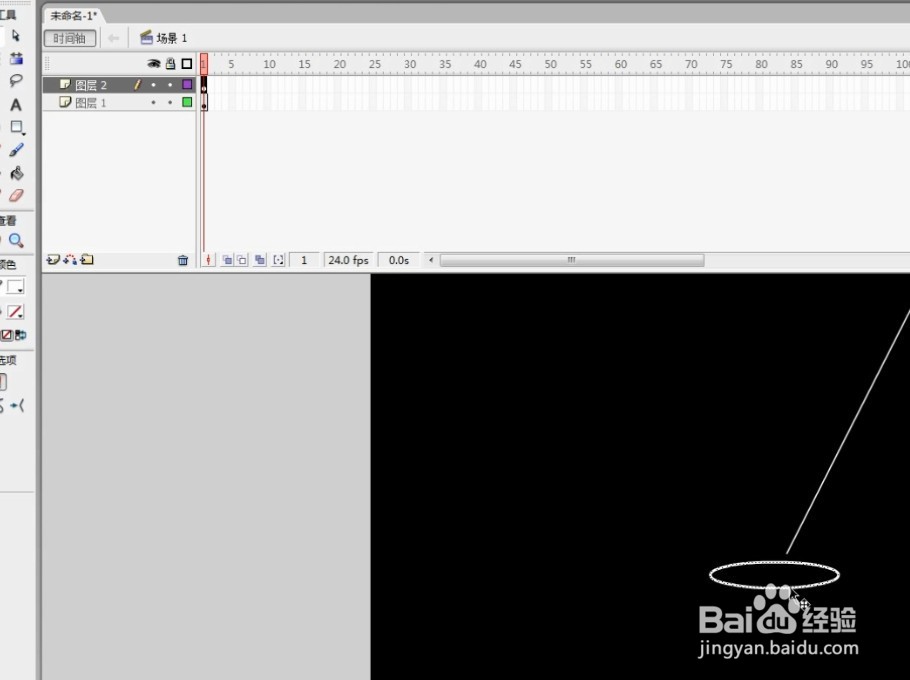
Task: Switch to the 未命名-1* document tab
Action: coord(73,16)
